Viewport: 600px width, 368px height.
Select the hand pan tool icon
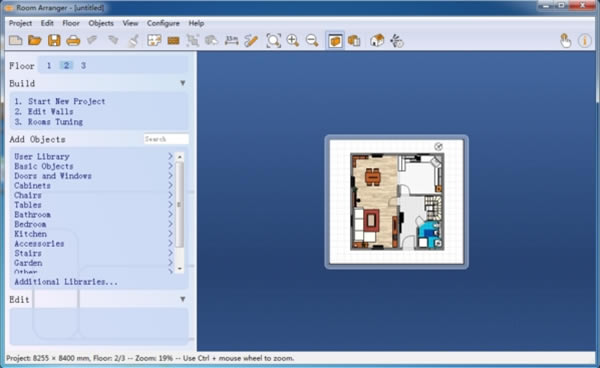click(x=565, y=40)
